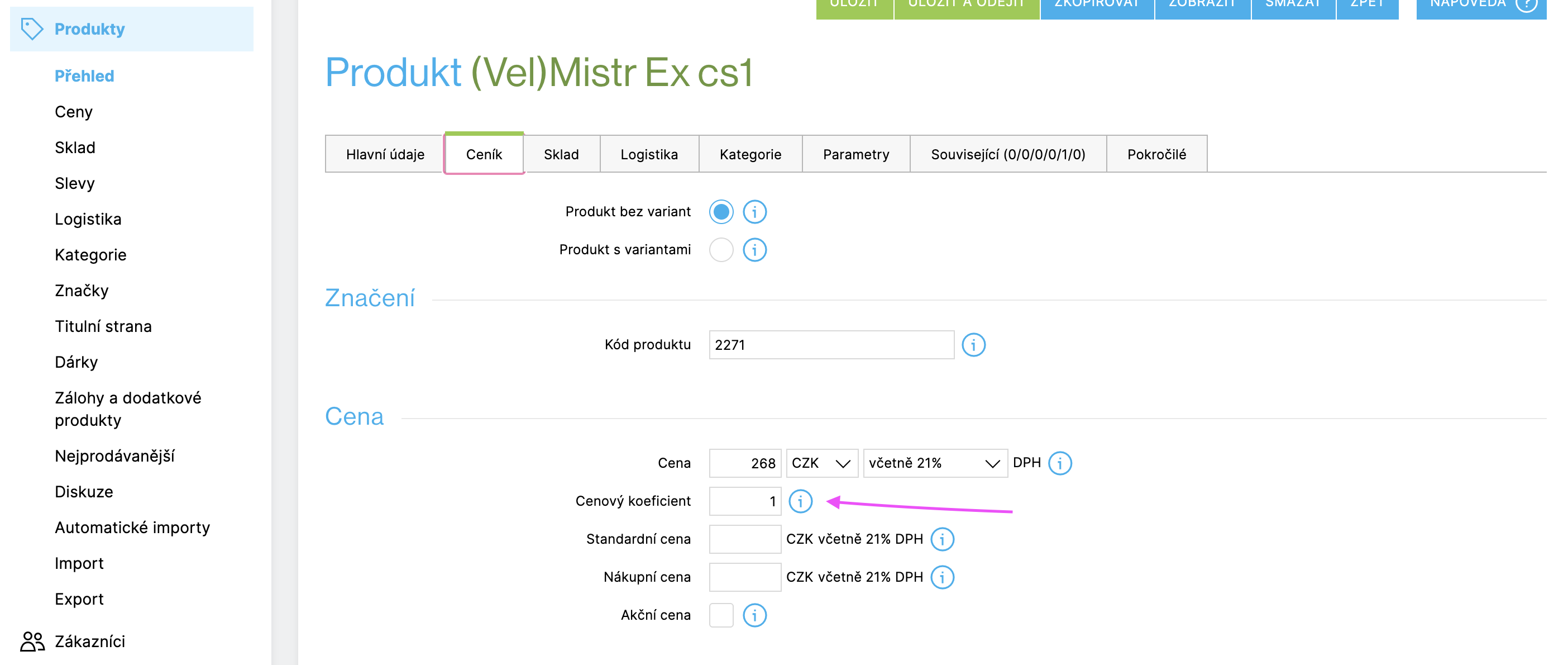
Task: Click info icon after DPH label
Action: coord(1059,463)
